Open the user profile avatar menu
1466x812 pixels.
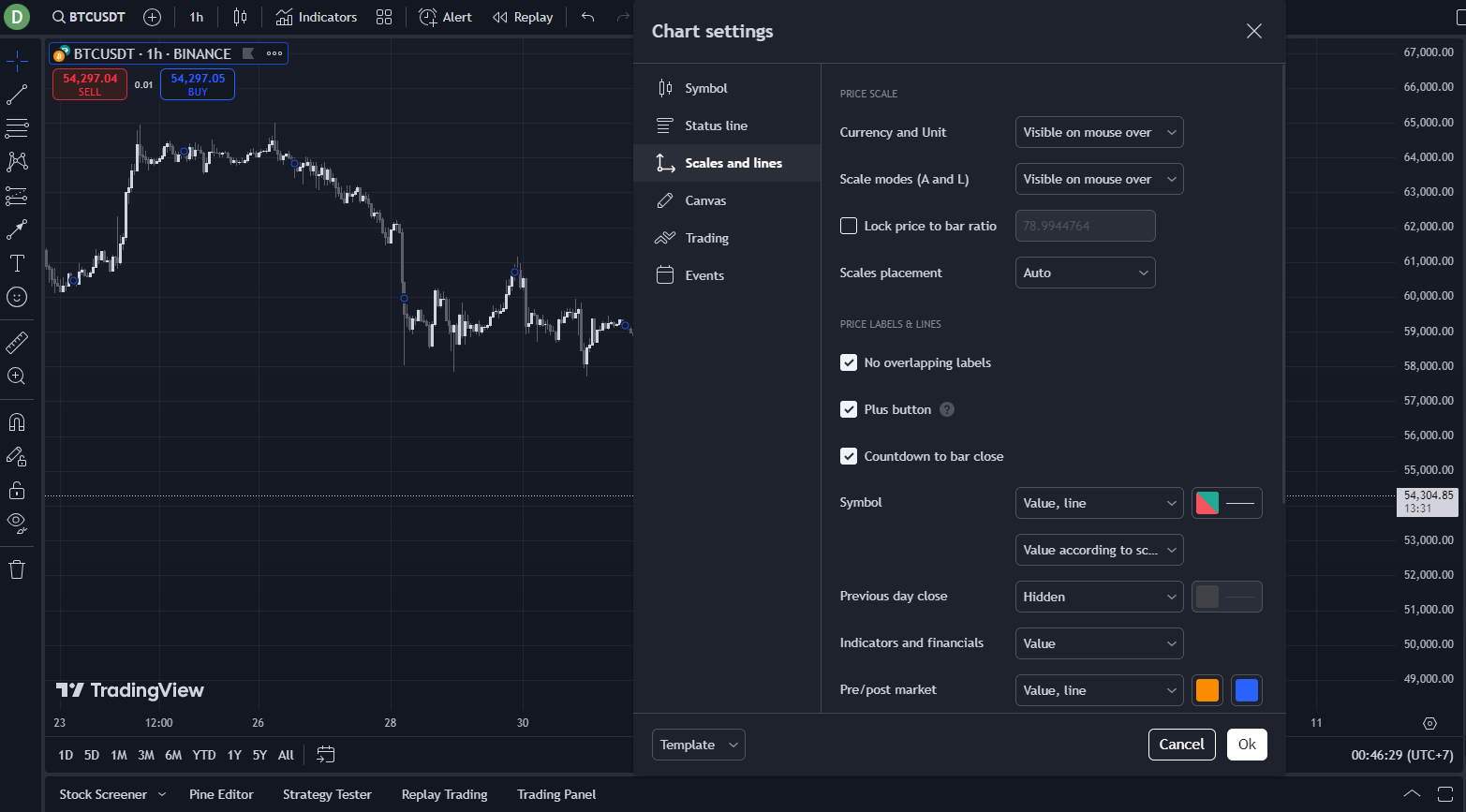point(16,16)
